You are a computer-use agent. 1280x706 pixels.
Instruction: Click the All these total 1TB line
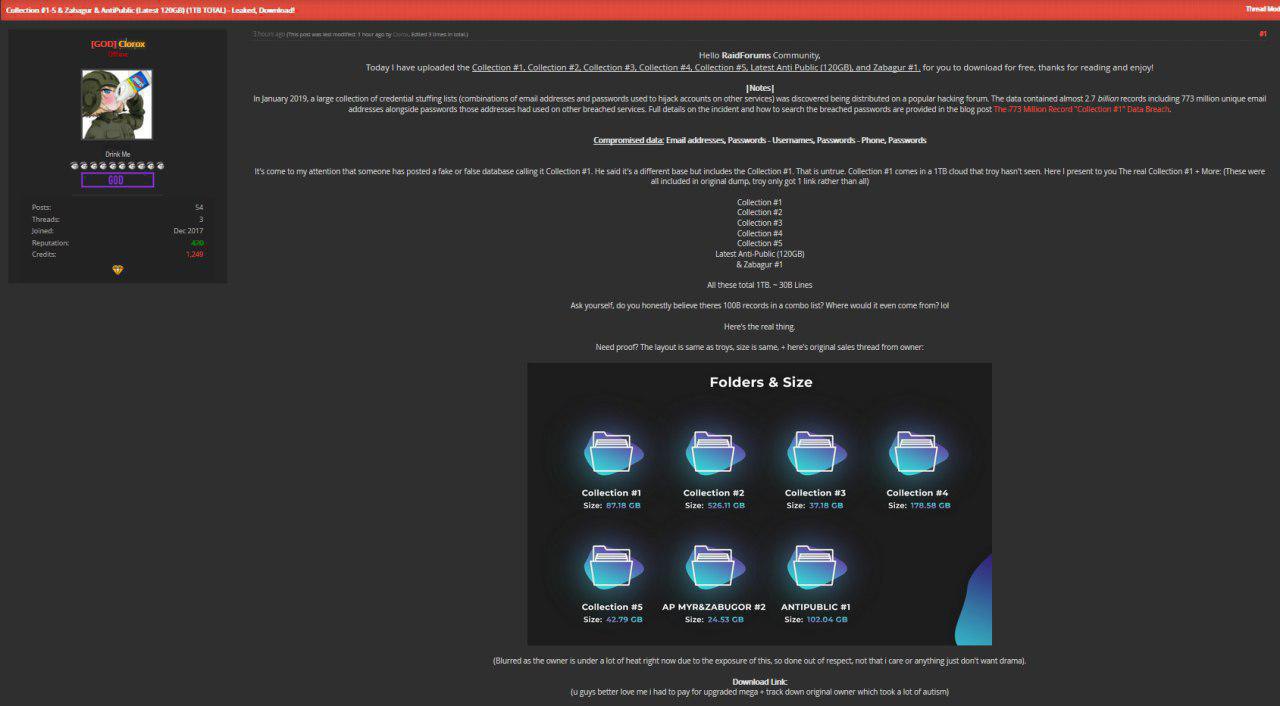pyautogui.click(x=760, y=285)
